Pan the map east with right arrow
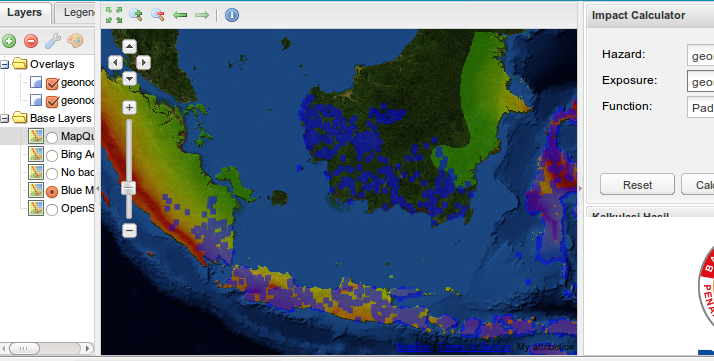 click(143, 62)
